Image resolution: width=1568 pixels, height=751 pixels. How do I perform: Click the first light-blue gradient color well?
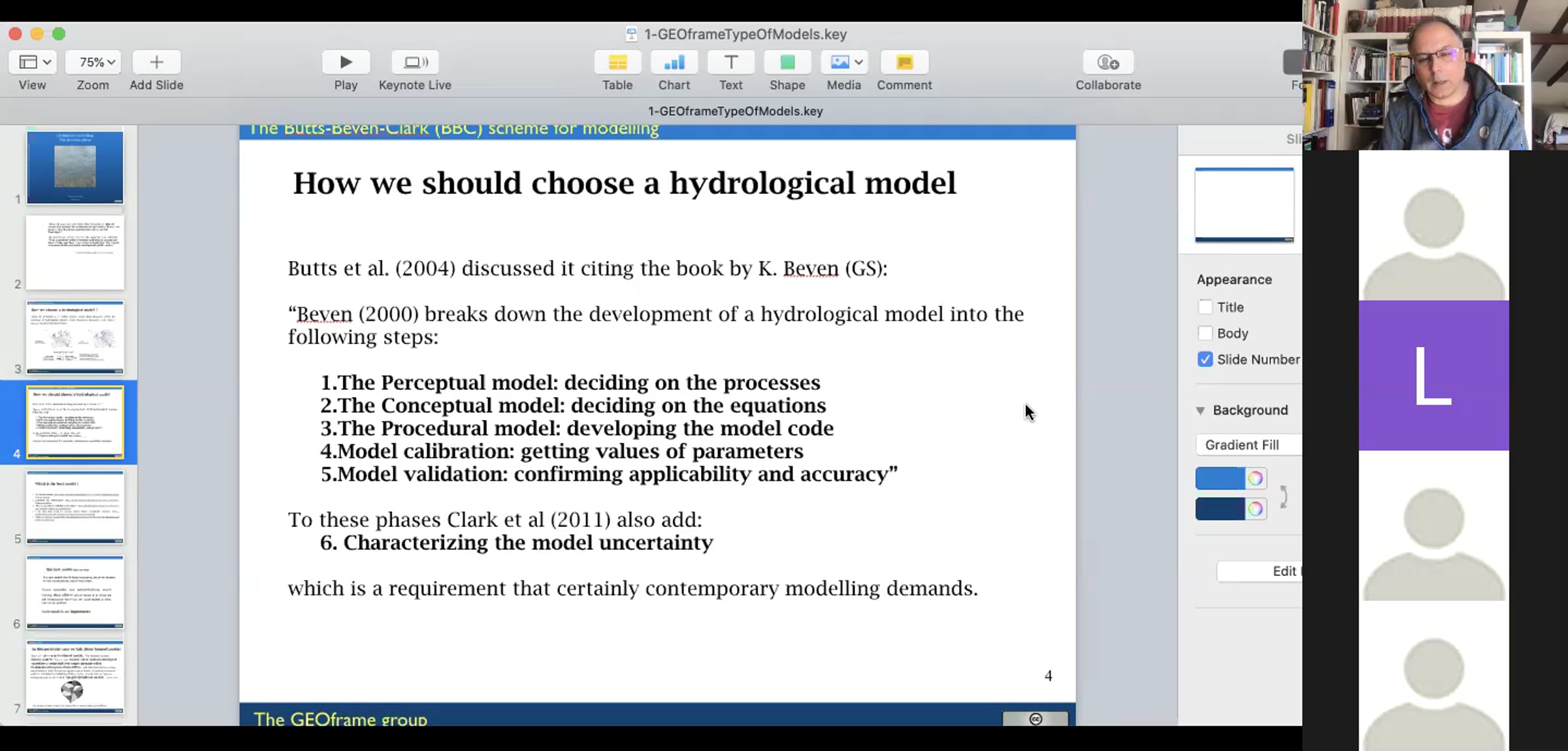1220,479
